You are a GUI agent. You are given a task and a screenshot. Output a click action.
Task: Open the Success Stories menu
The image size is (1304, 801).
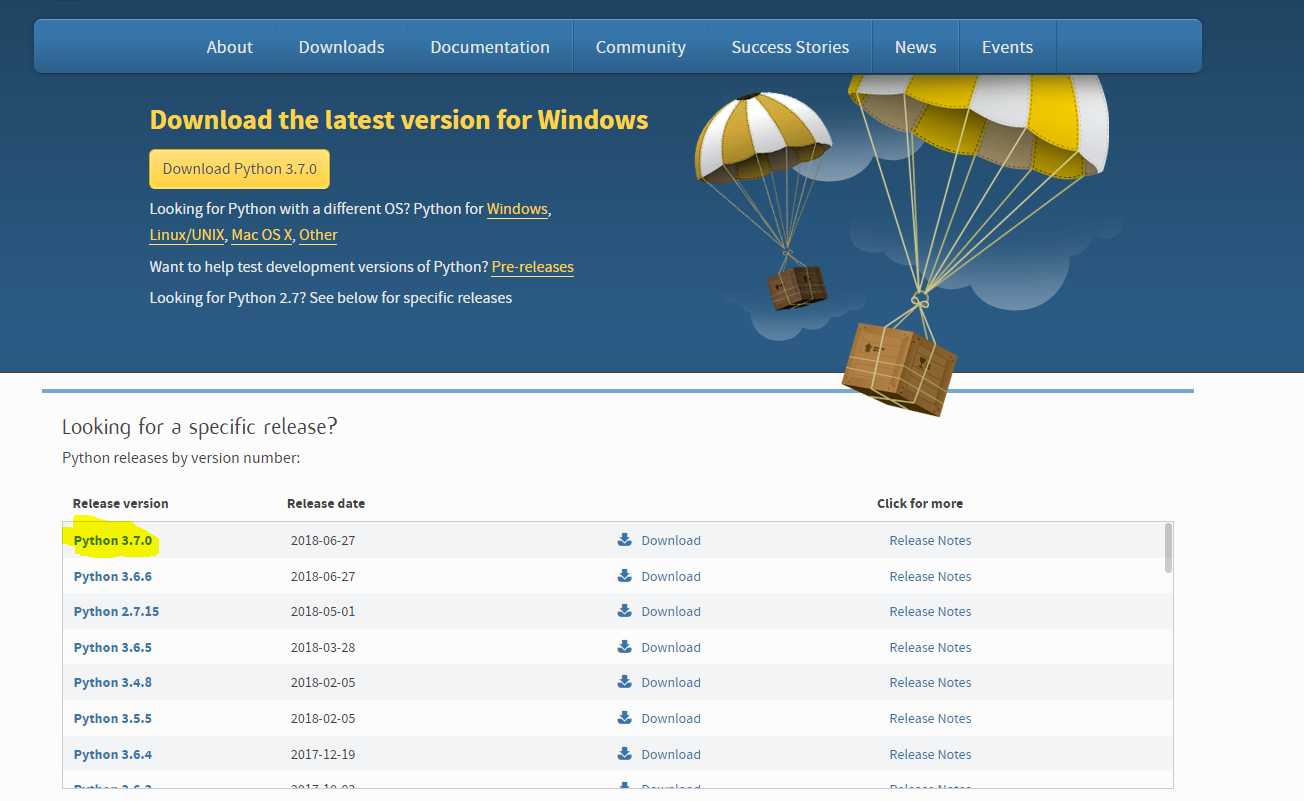[x=790, y=47]
